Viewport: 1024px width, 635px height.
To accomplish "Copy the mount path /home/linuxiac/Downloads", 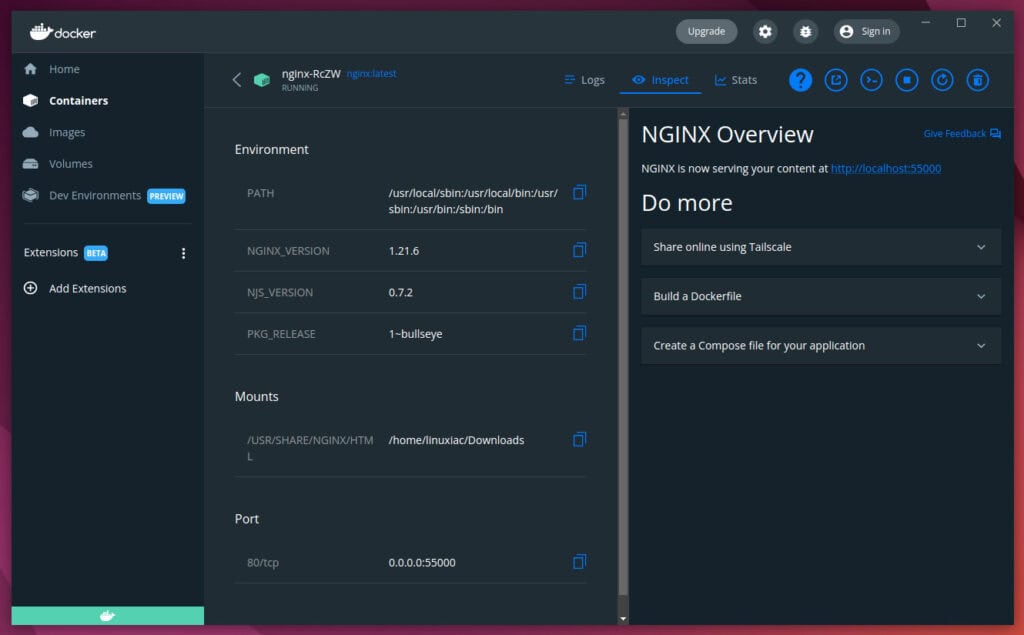I will pos(579,440).
